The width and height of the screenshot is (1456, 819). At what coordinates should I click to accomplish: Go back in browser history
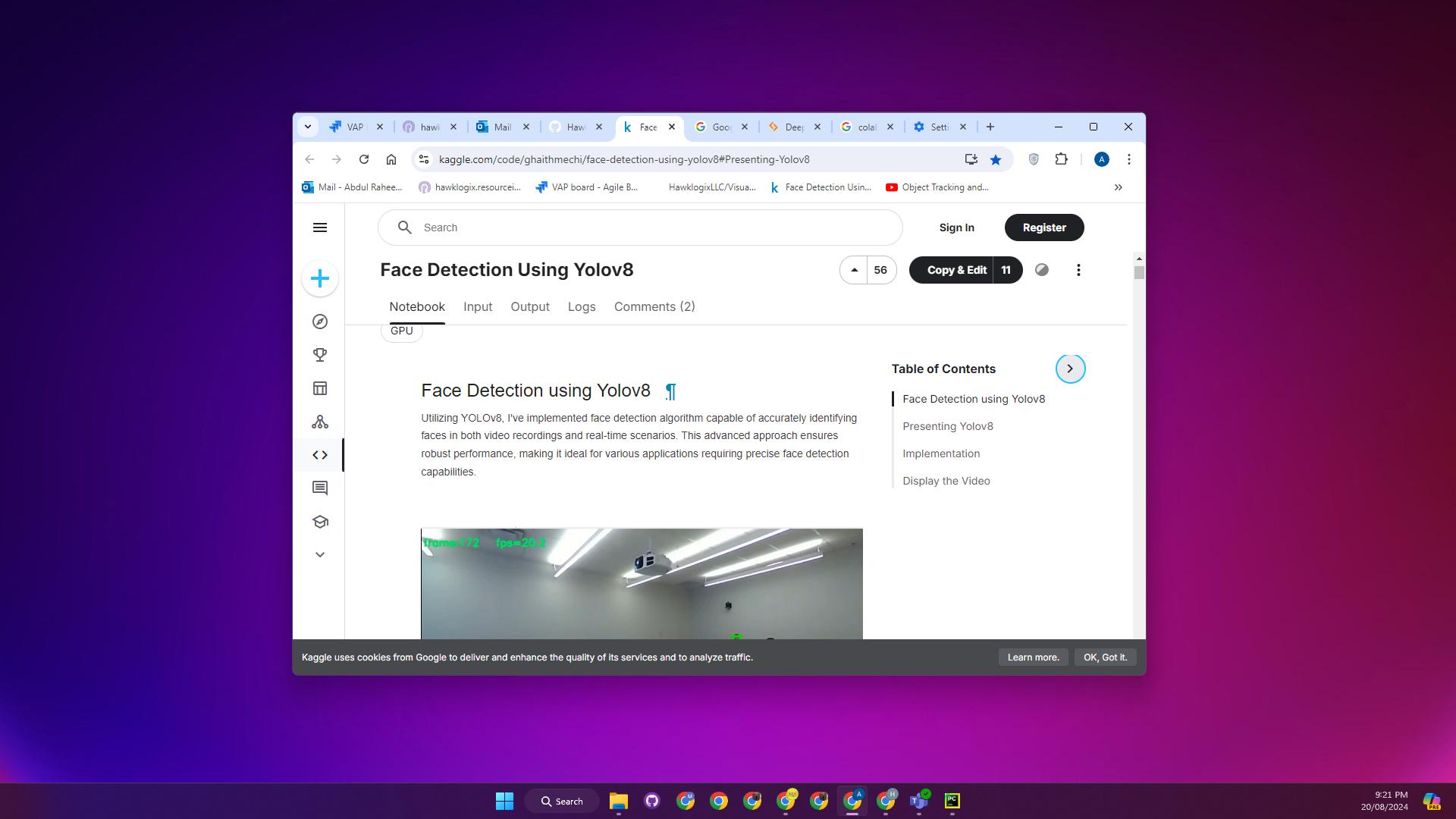[x=309, y=159]
